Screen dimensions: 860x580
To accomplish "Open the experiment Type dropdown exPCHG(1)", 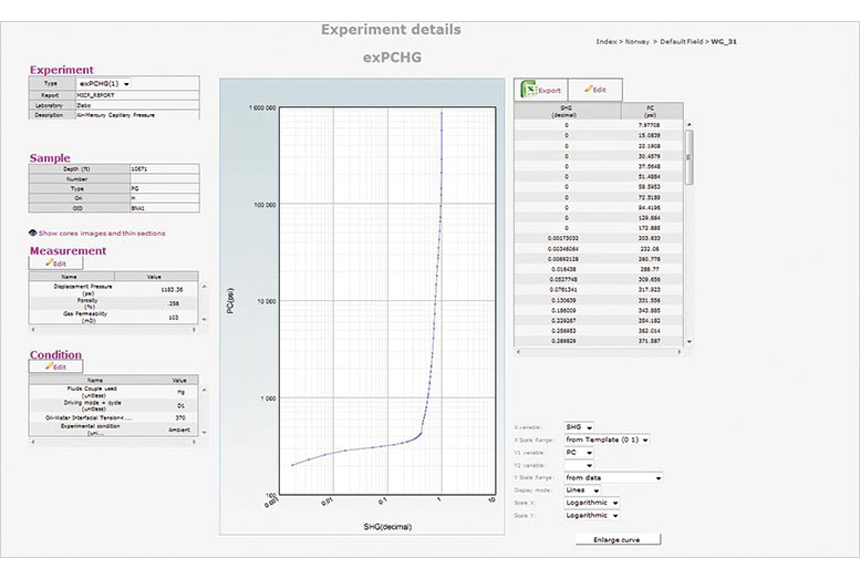I will tap(105, 84).
